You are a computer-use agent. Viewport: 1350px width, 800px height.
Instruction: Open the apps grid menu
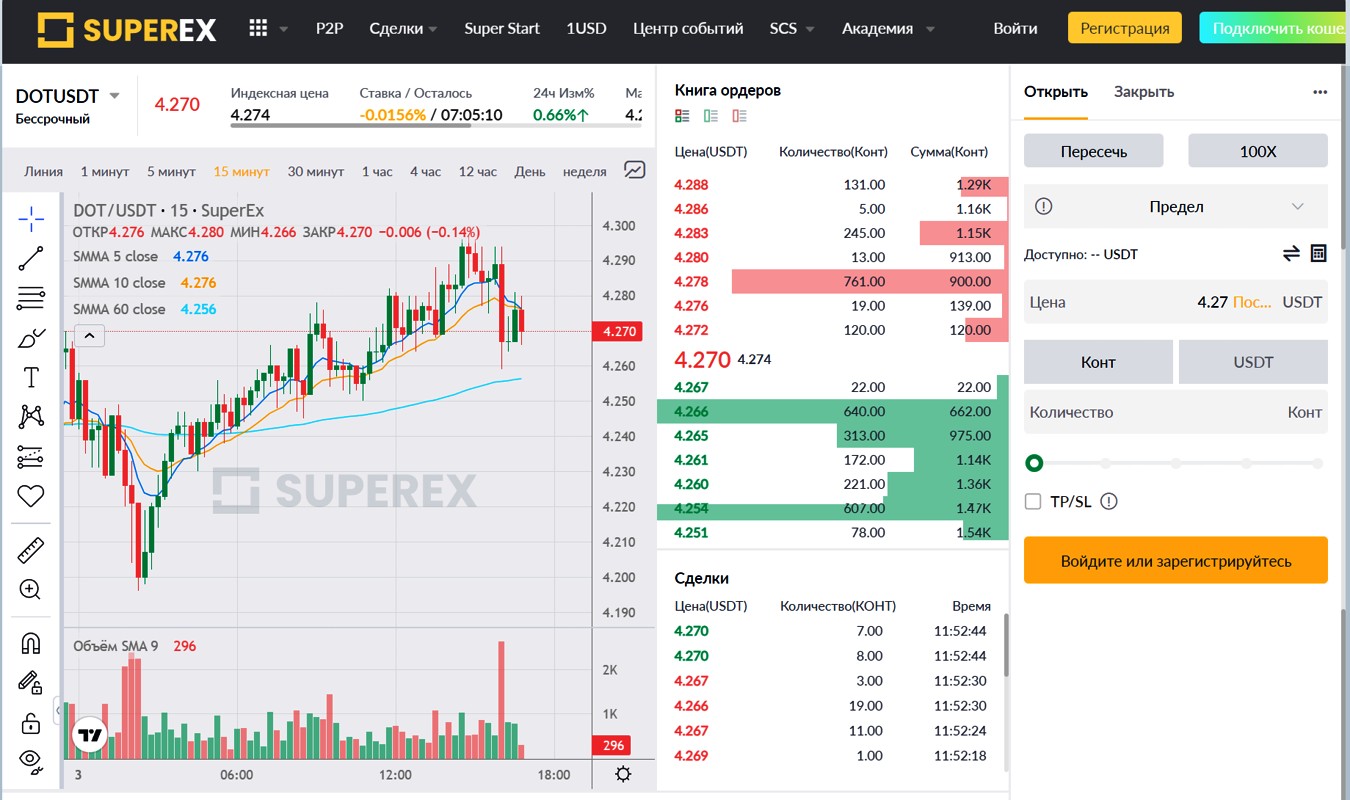[x=258, y=28]
